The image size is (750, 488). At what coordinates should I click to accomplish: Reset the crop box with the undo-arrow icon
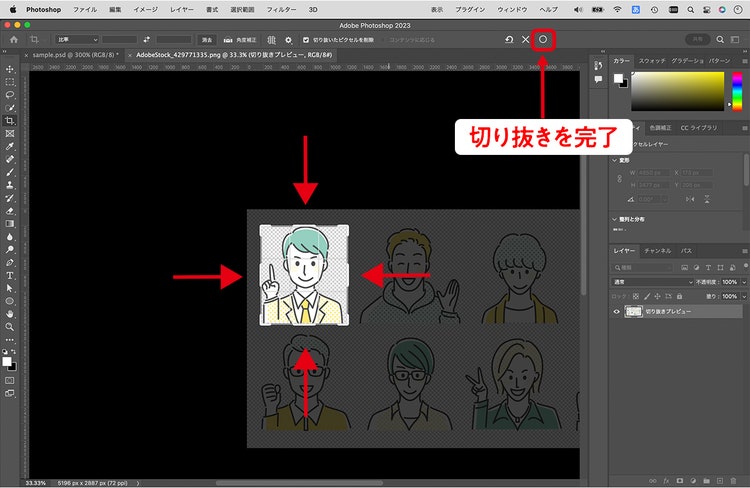tap(509, 40)
